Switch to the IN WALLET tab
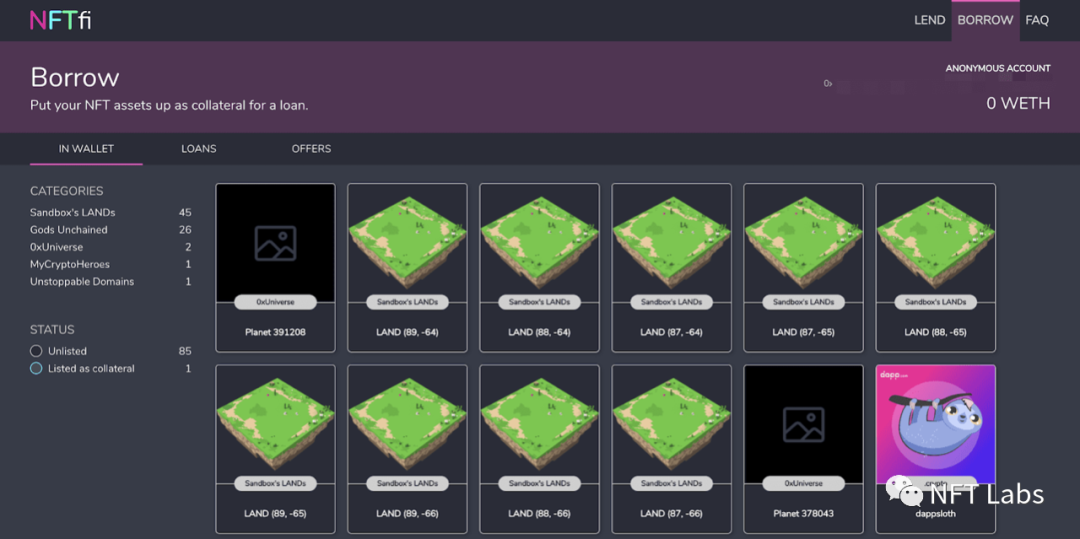 coord(86,149)
